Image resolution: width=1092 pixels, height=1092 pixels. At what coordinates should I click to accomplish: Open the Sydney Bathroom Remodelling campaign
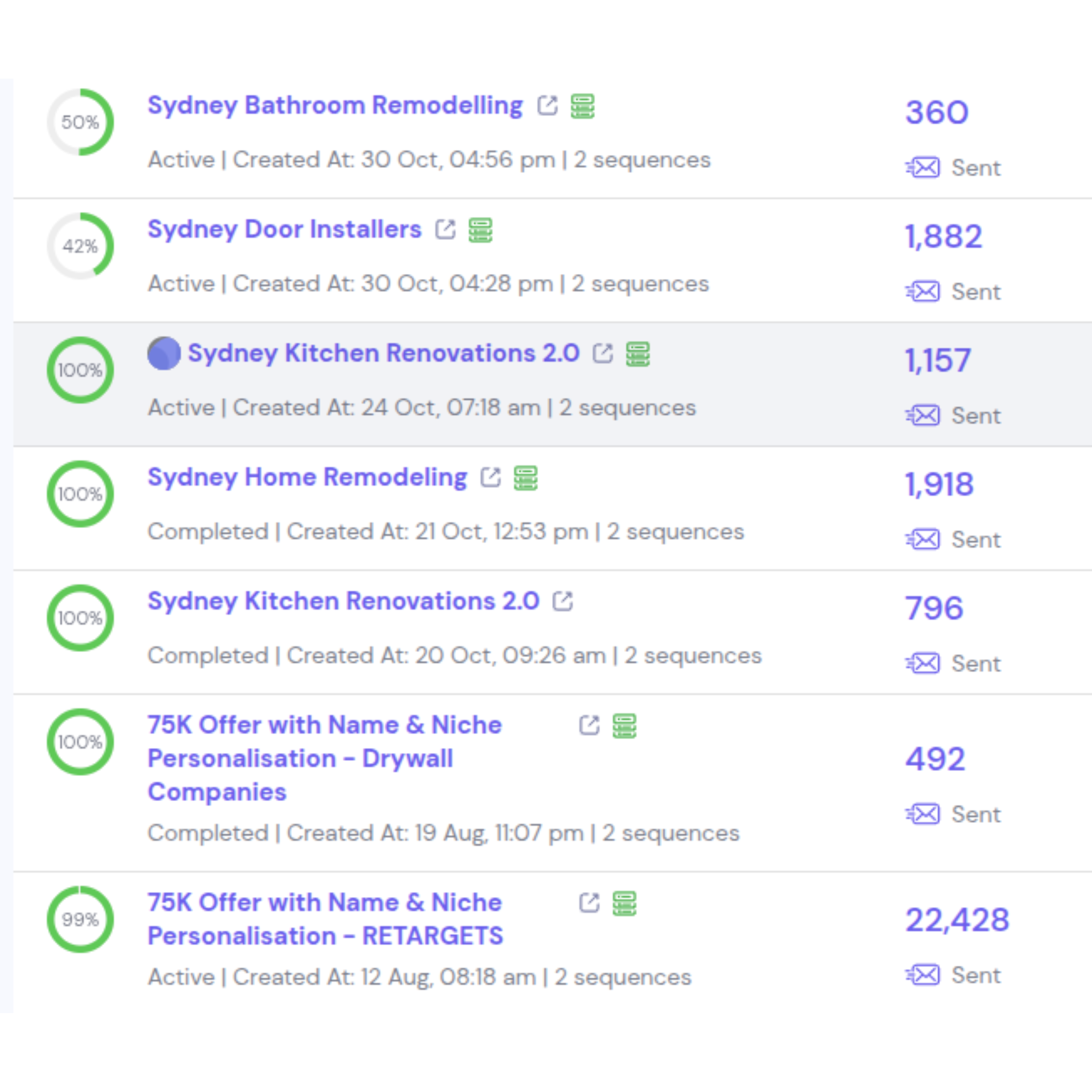(335, 105)
